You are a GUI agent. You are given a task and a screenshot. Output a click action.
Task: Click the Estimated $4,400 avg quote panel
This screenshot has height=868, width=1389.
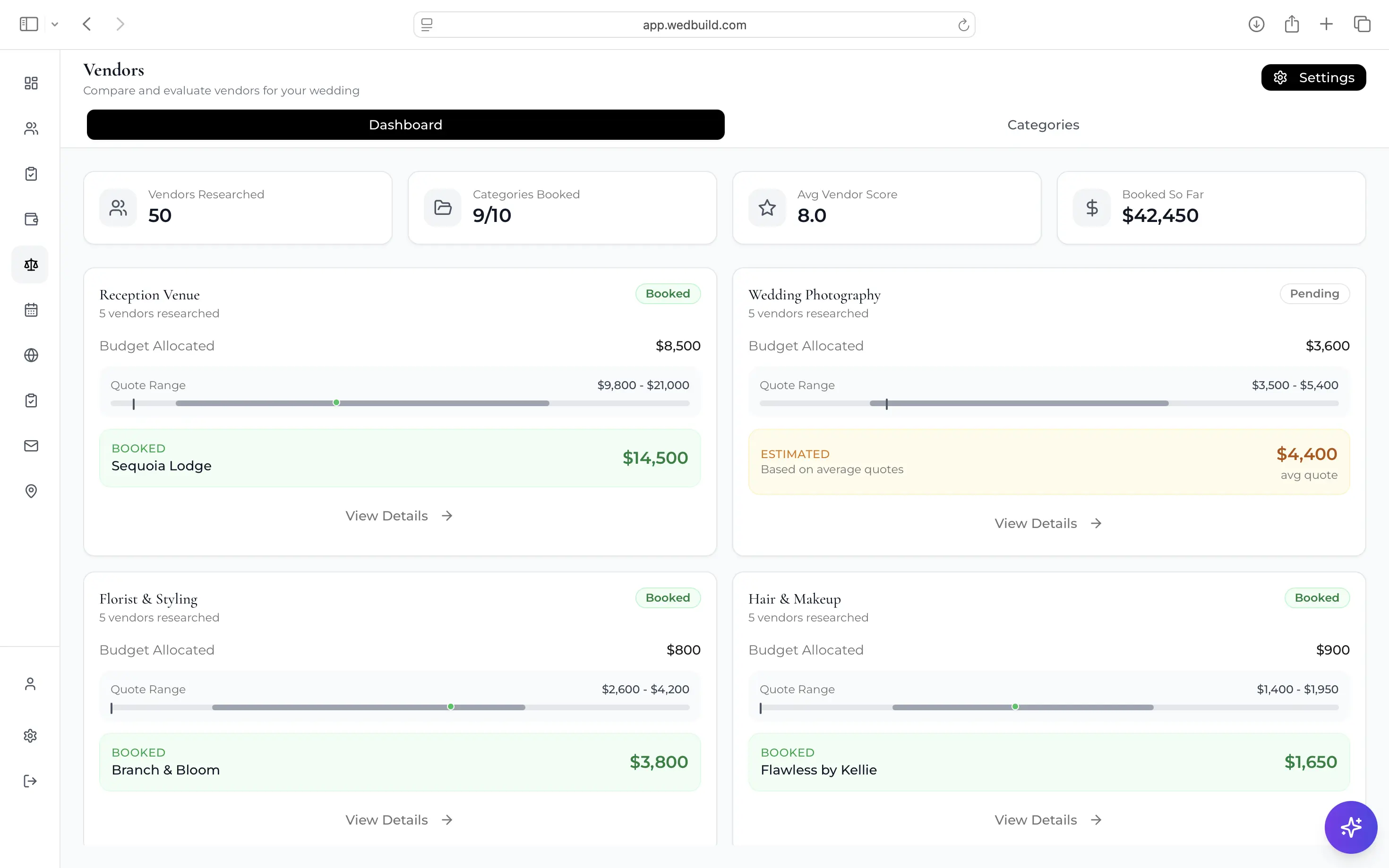1048,461
